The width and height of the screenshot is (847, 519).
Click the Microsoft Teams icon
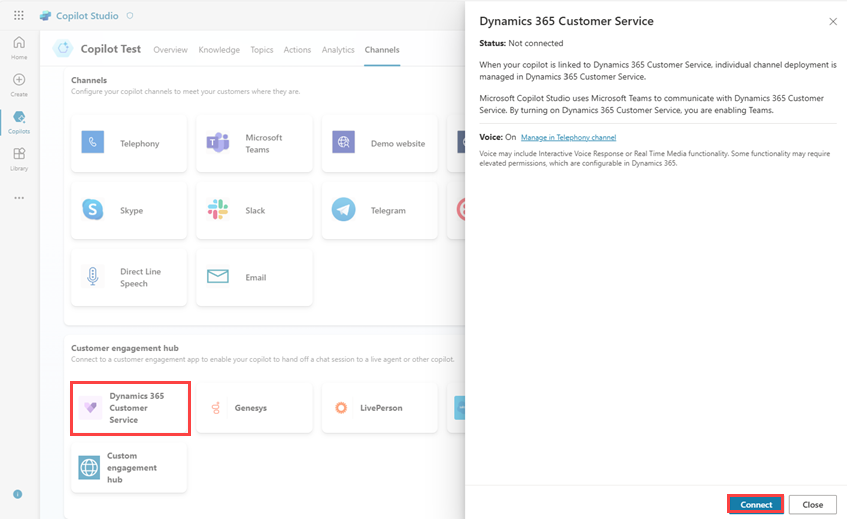tap(218, 142)
